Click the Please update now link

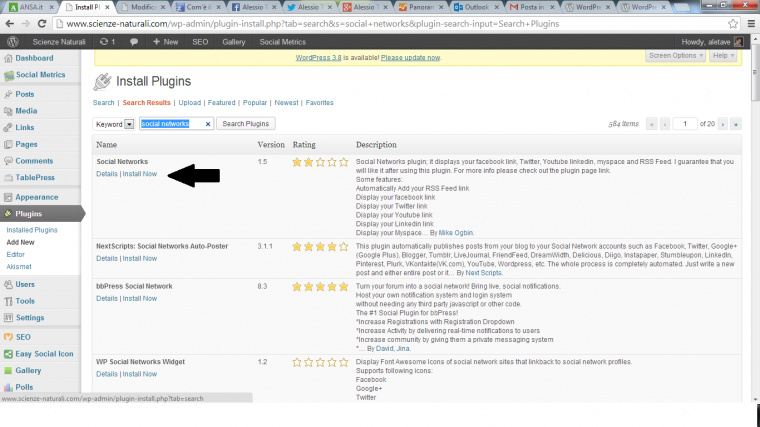pyautogui.click(x=410, y=58)
